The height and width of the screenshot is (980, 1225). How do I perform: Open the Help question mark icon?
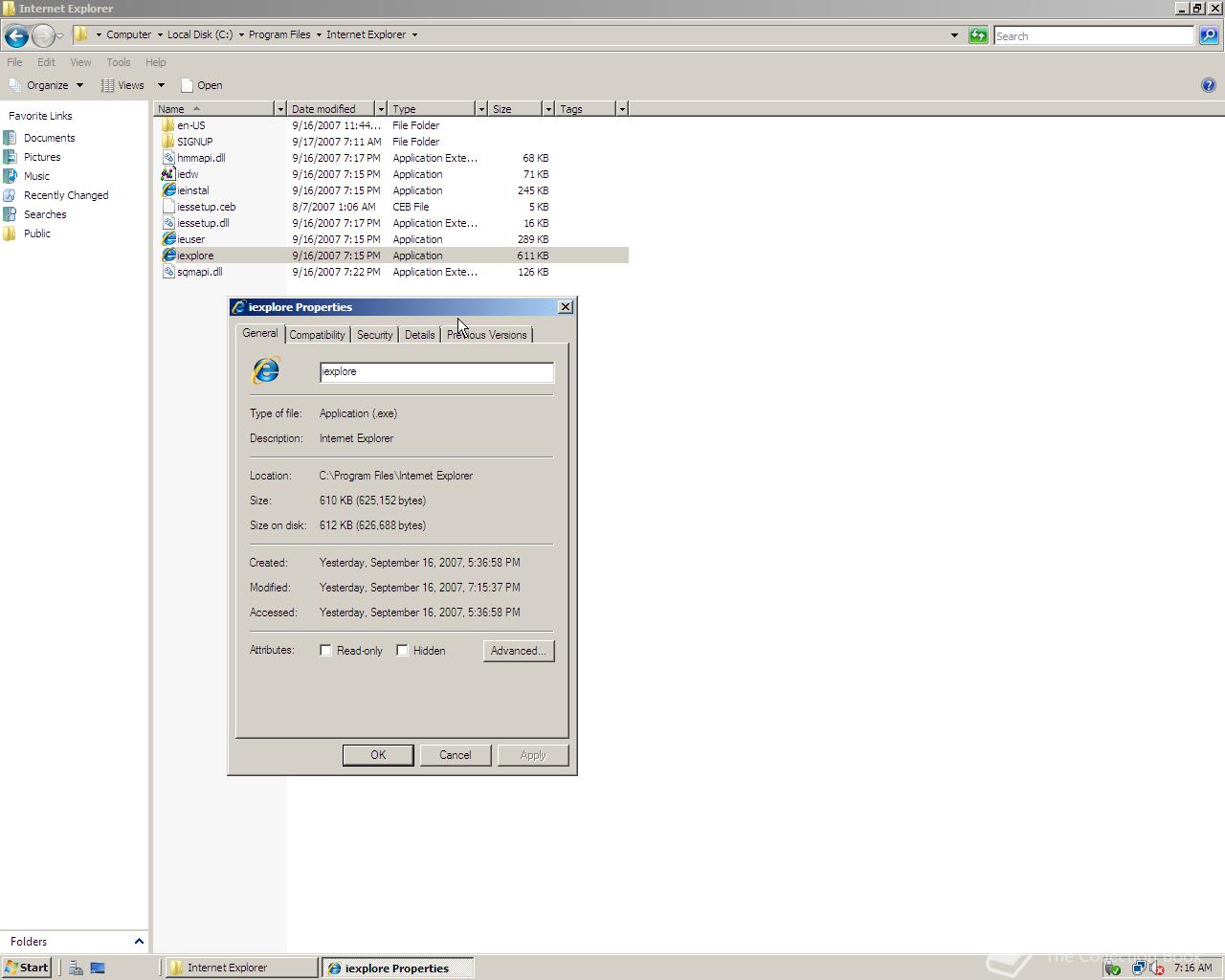1208,85
